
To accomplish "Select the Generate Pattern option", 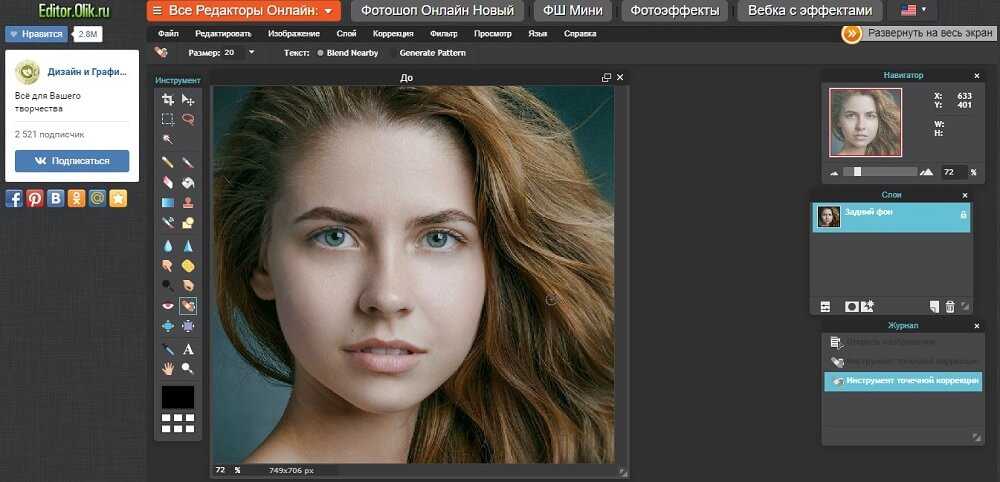I will (432, 52).
